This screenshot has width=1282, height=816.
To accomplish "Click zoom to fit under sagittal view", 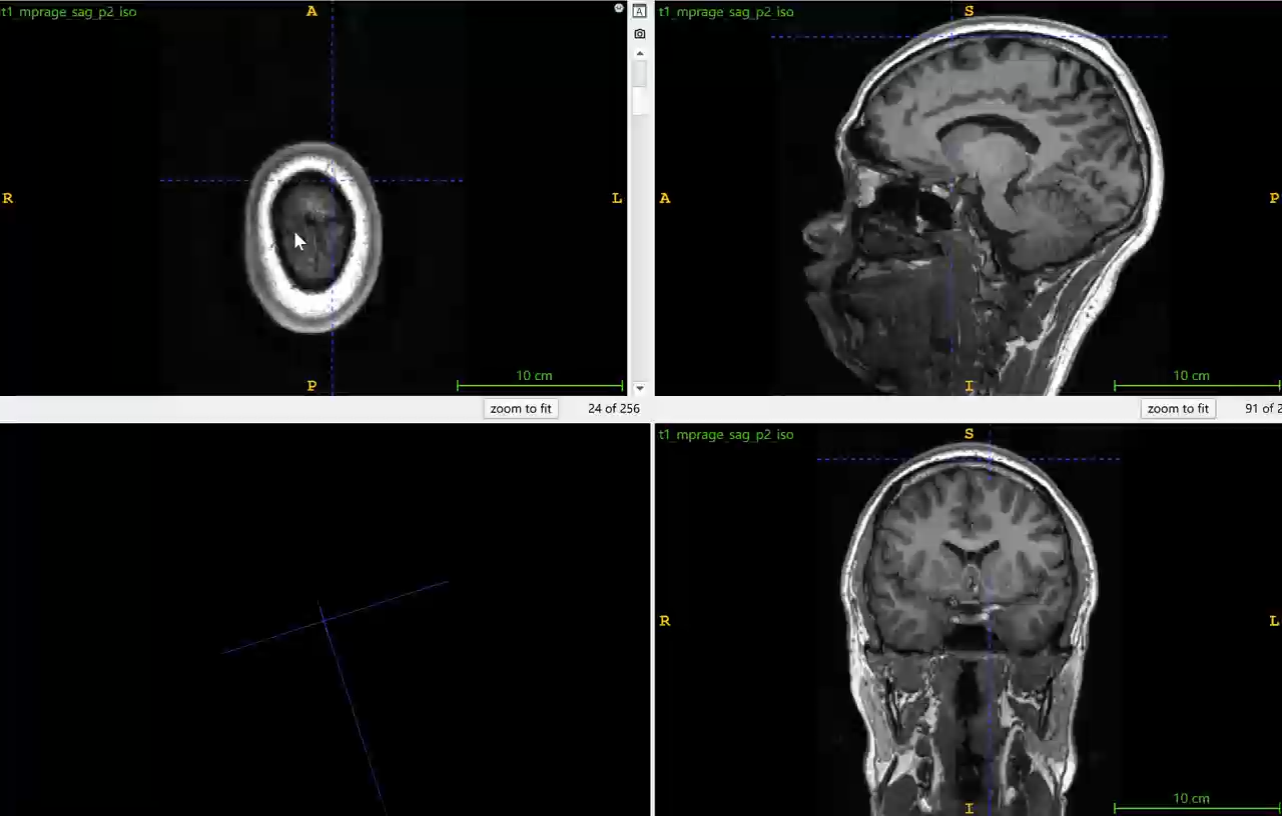I will click(1178, 408).
